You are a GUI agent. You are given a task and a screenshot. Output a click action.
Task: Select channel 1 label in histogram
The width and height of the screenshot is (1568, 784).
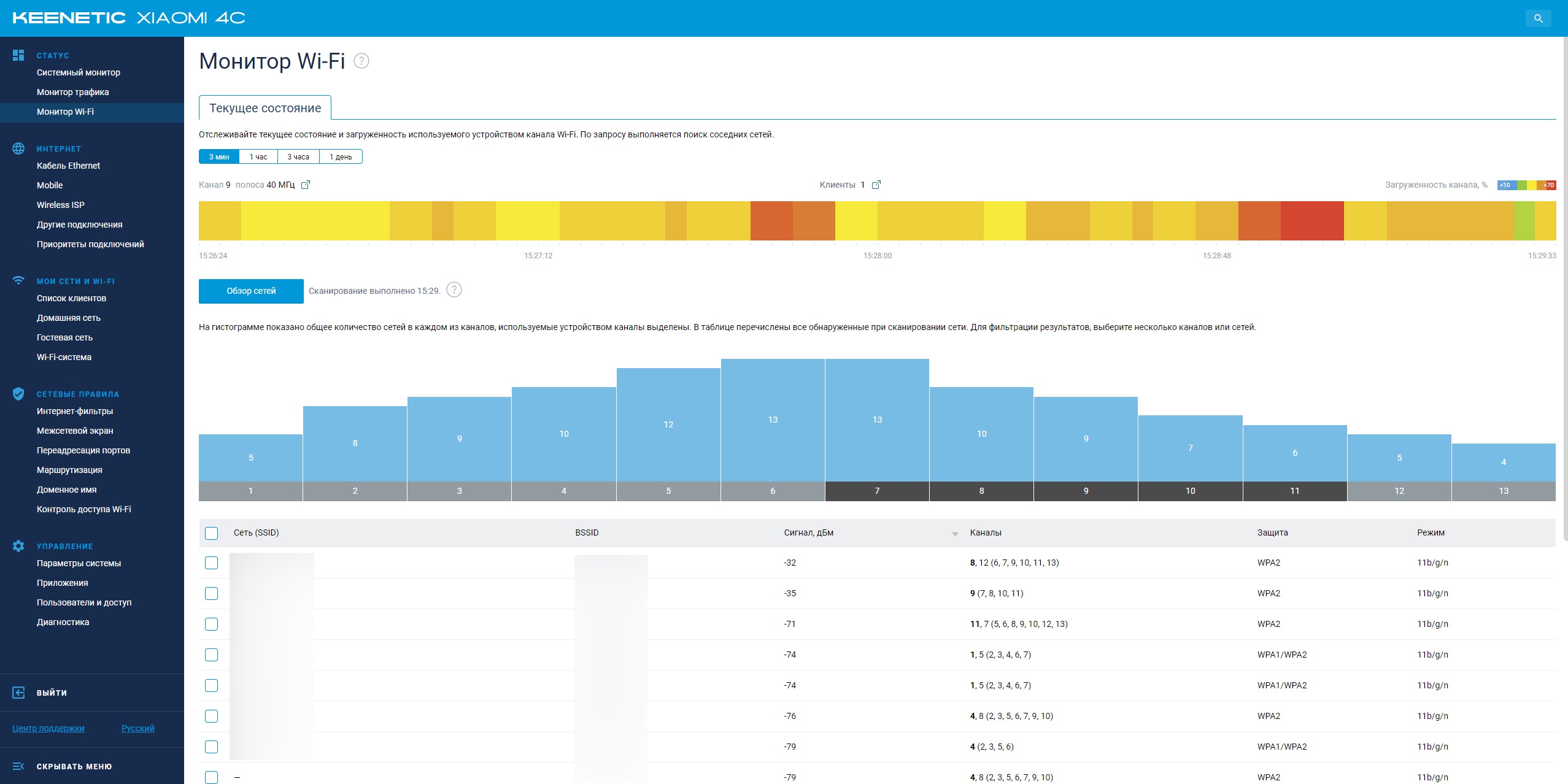point(250,491)
